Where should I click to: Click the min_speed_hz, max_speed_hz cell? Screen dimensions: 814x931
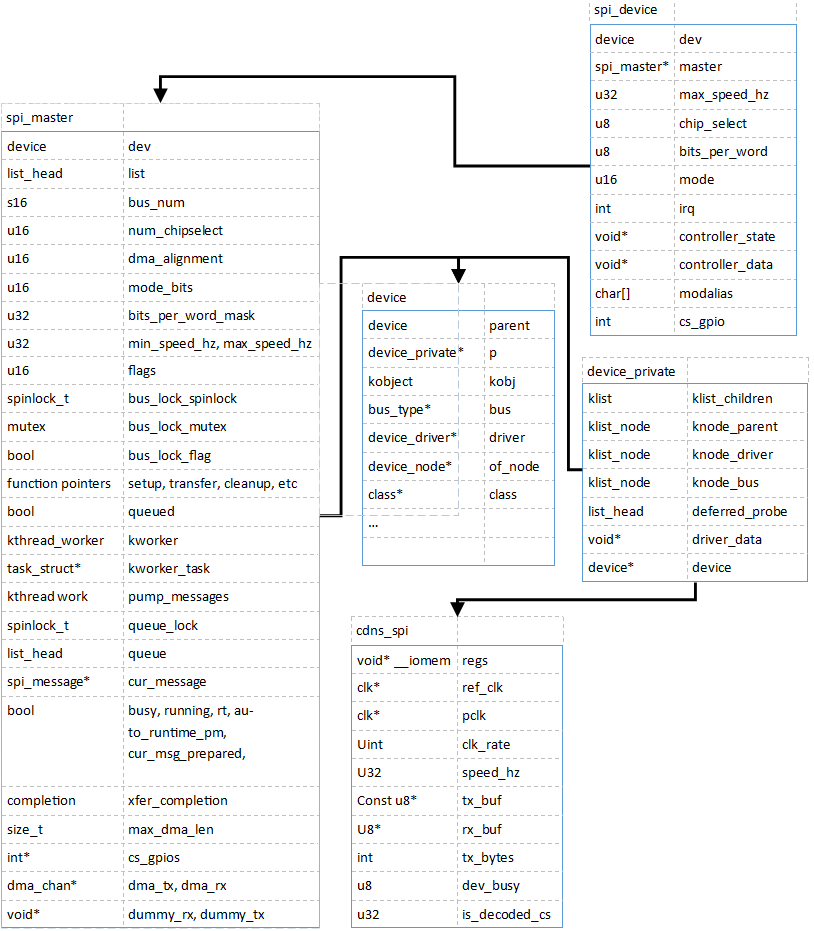pos(220,343)
